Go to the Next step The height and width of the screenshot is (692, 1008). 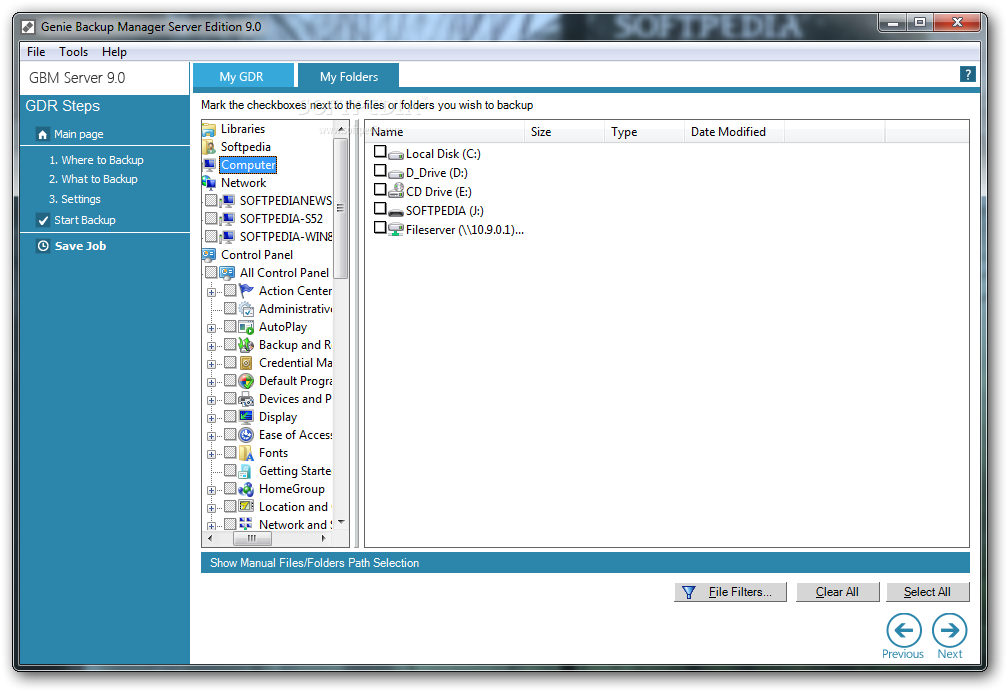pyautogui.click(x=950, y=636)
